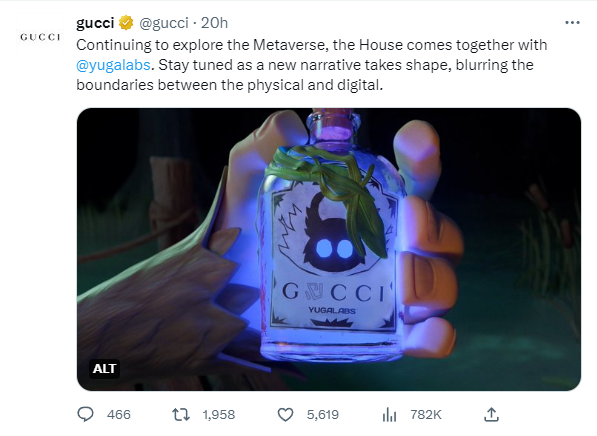Open the three-dot more options menu

coord(572,23)
